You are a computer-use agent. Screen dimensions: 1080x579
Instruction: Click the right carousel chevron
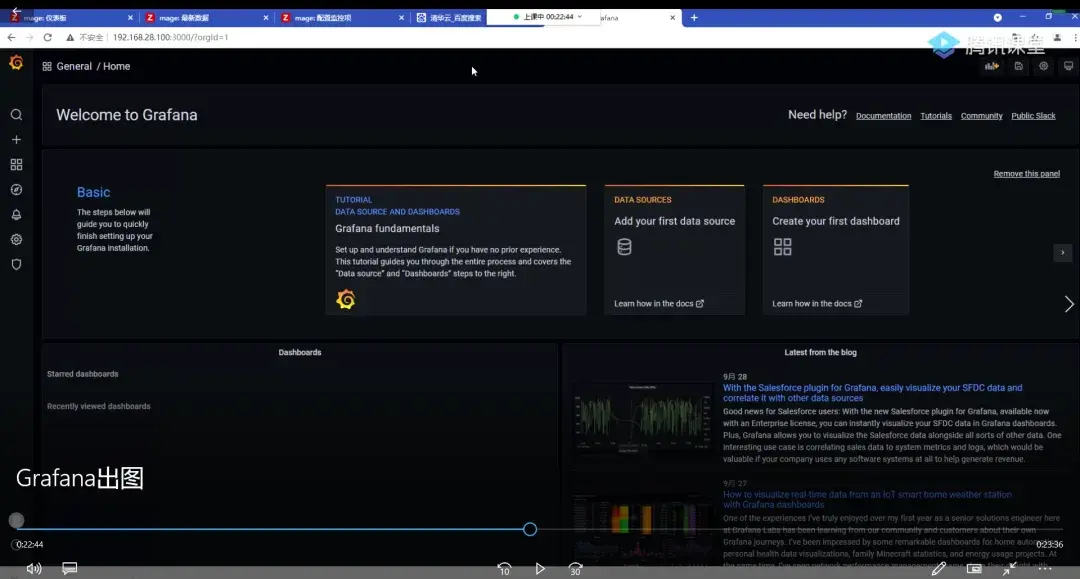click(x=1068, y=303)
